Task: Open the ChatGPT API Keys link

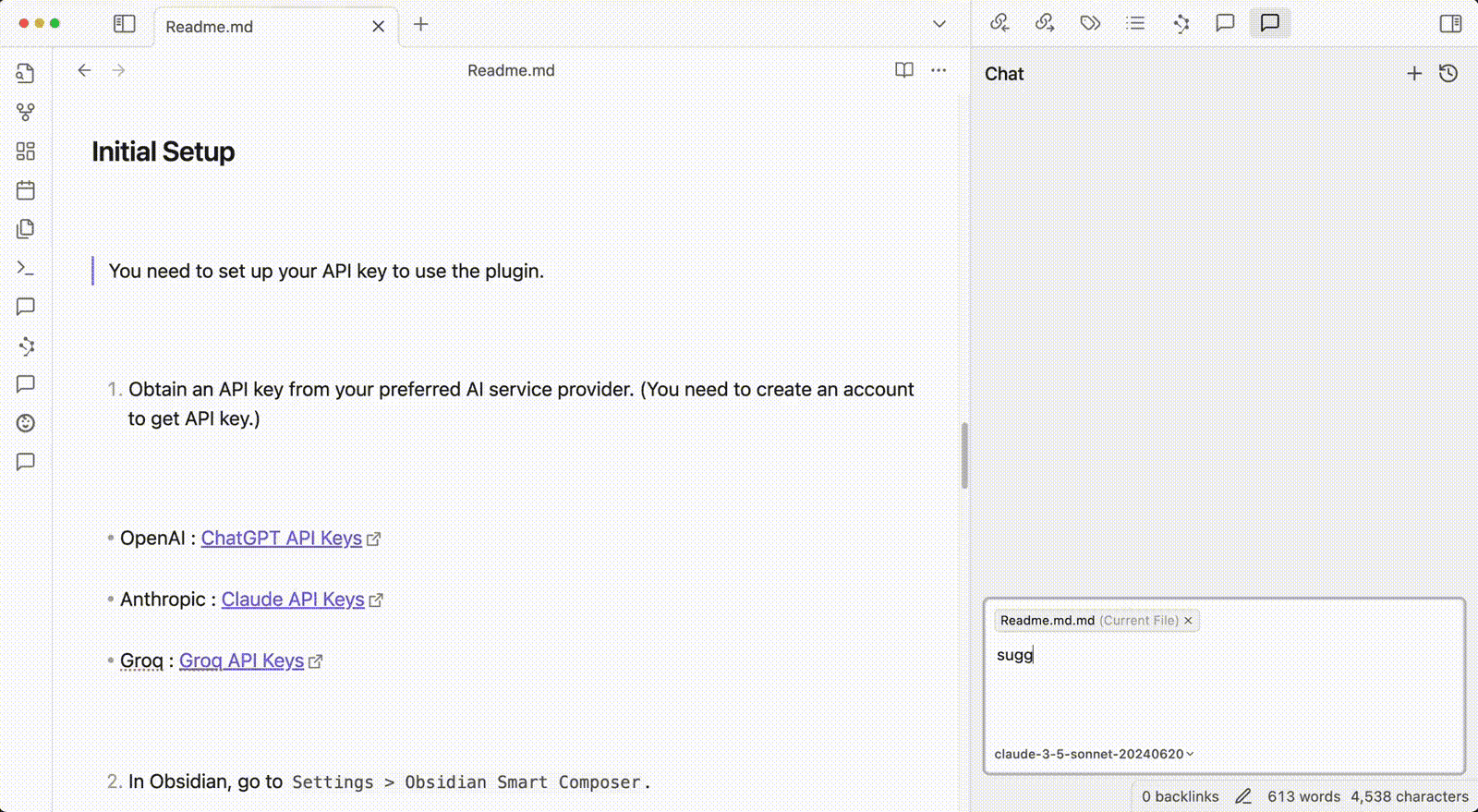Action: (x=282, y=538)
